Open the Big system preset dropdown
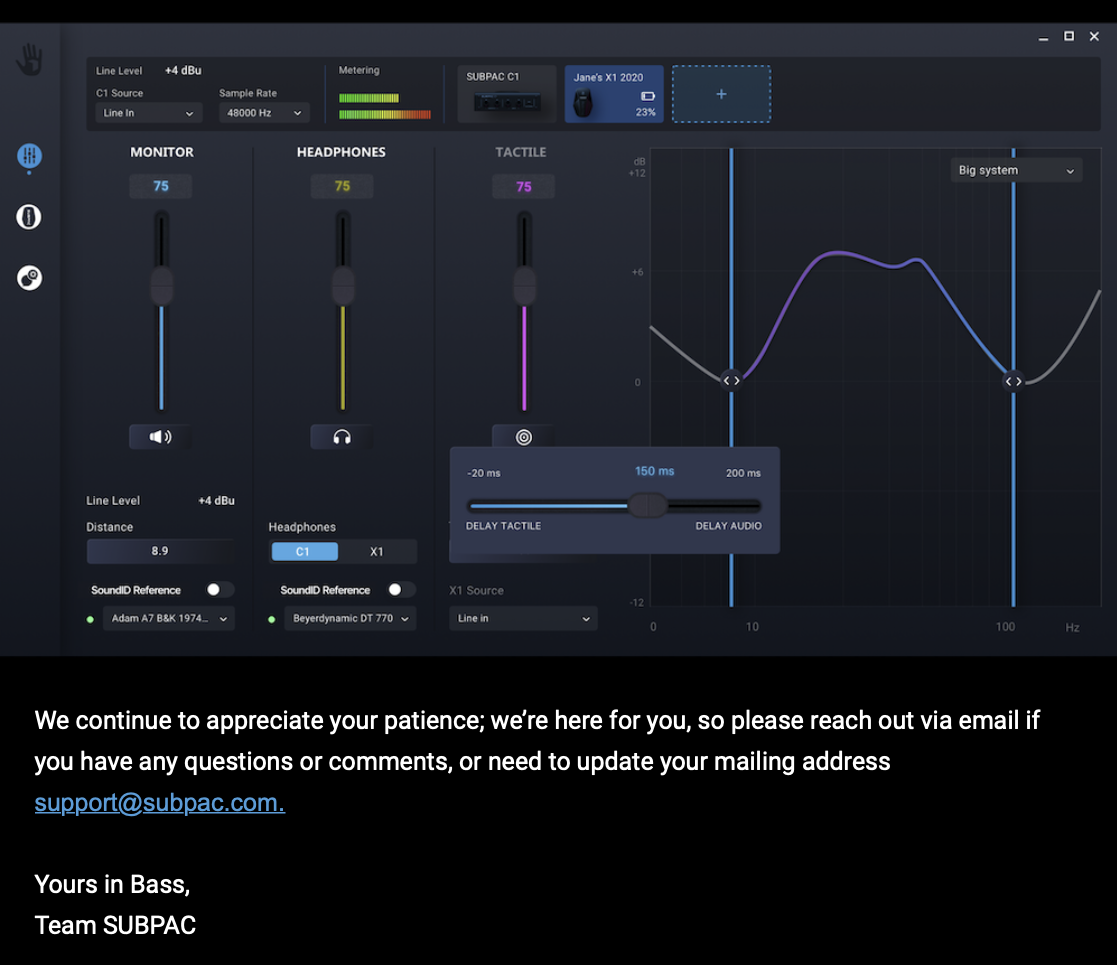The height and width of the screenshot is (965, 1117). pyautogui.click(x=1016, y=171)
